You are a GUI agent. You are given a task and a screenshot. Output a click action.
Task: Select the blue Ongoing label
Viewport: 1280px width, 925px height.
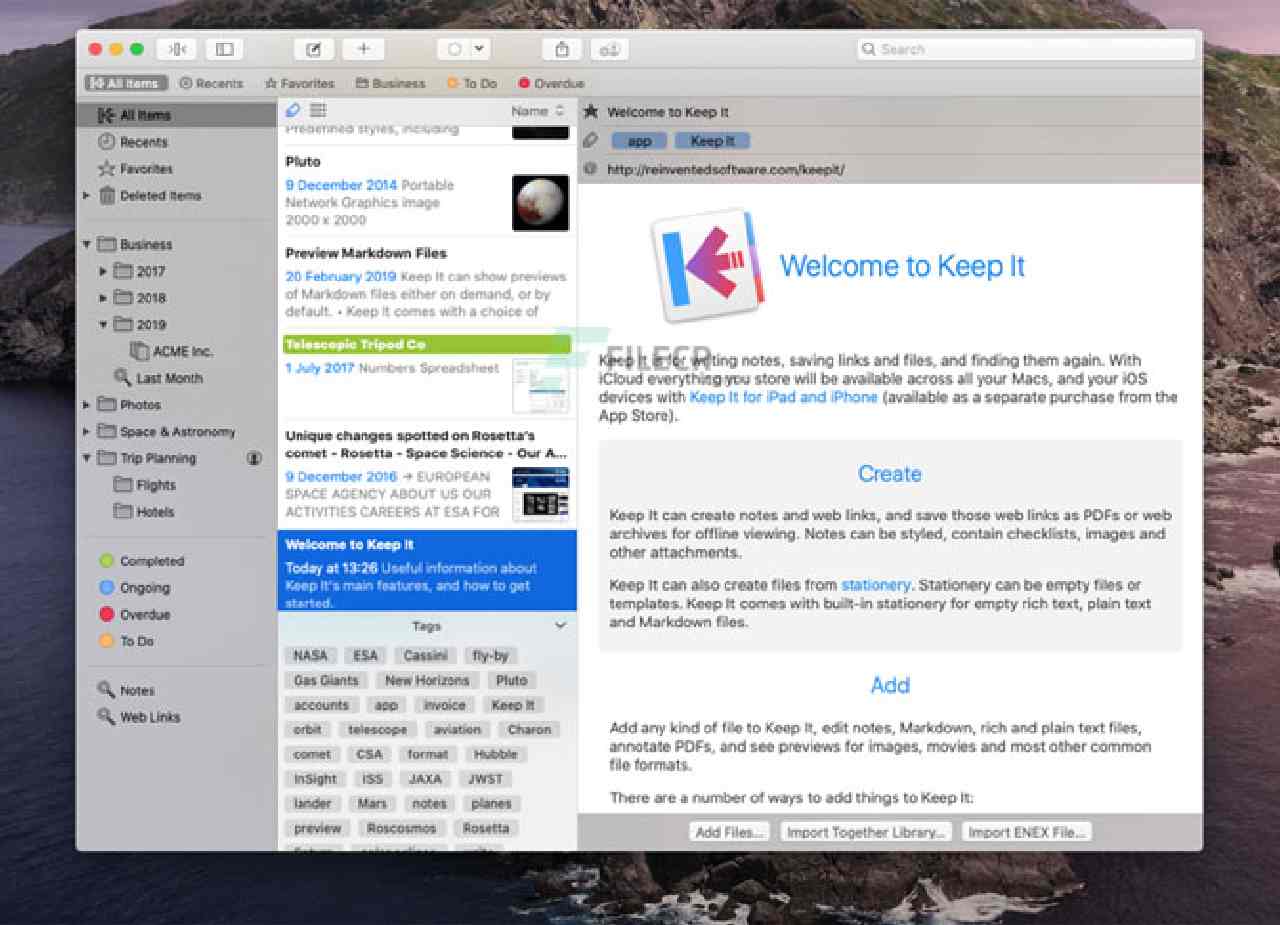pos(135,588)
